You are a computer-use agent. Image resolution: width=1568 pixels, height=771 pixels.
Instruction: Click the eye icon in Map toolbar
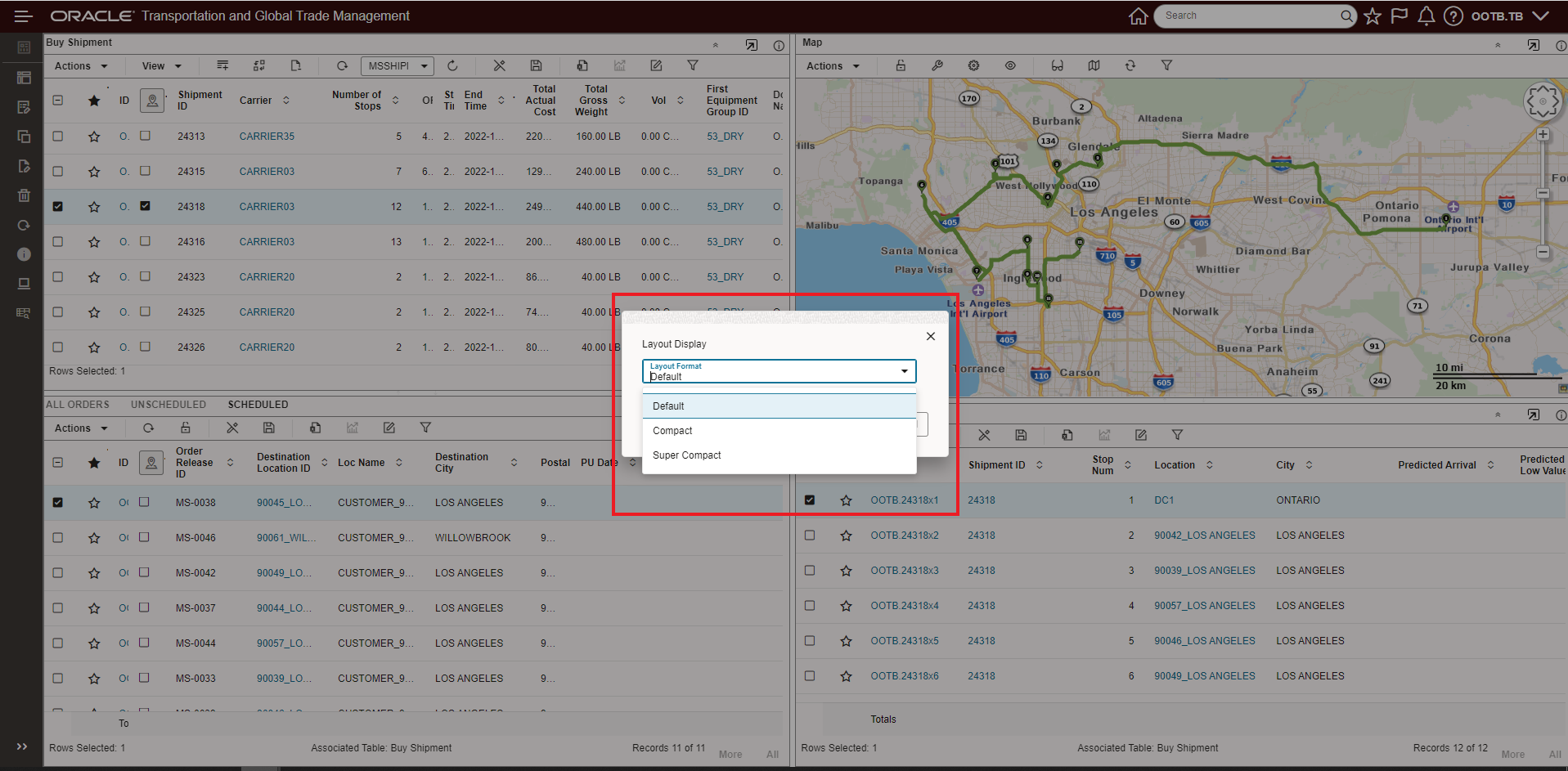click(x=1010, y=65)
